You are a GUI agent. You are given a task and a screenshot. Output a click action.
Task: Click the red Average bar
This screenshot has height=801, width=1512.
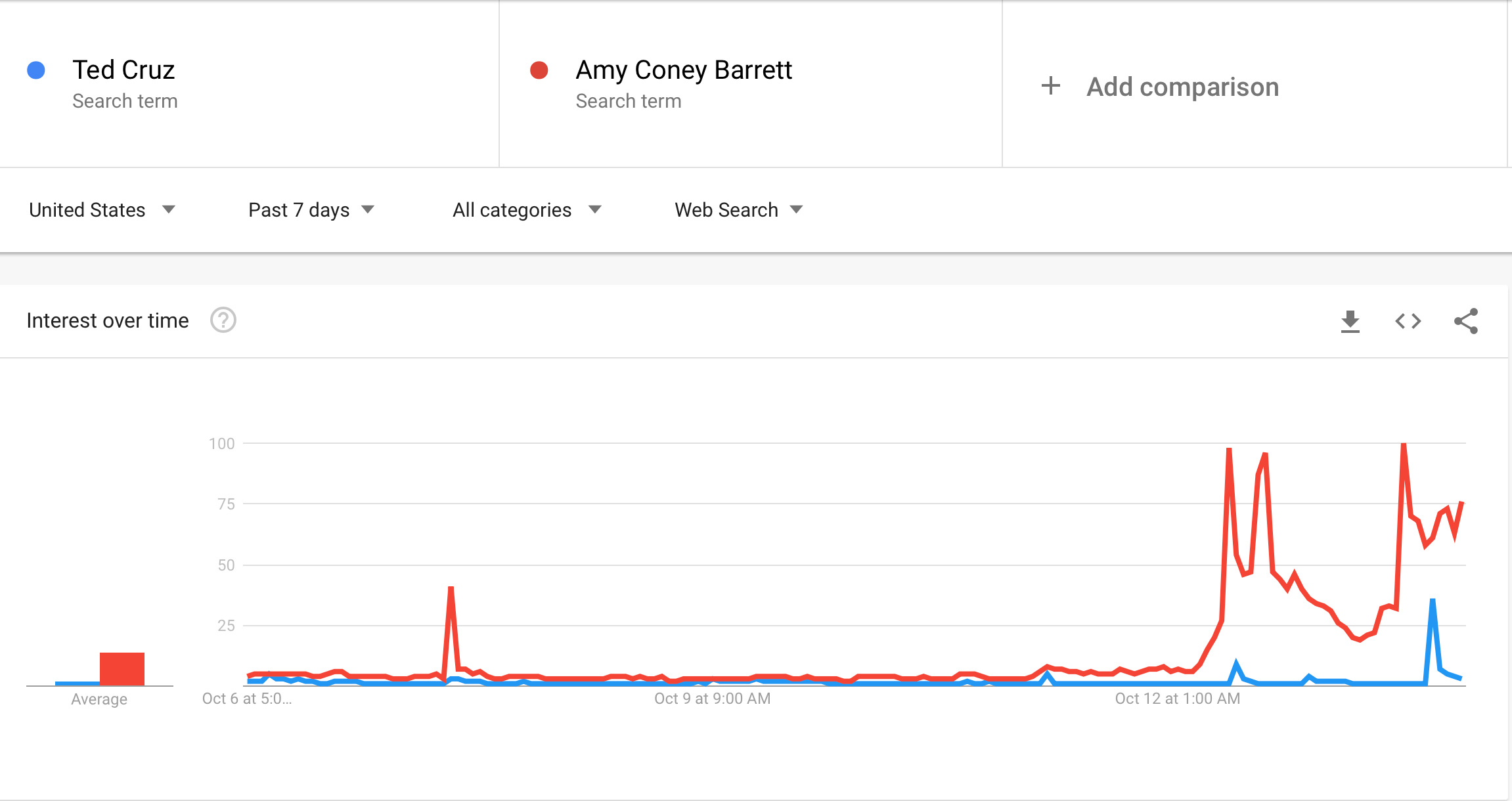(x=122, y=669)
